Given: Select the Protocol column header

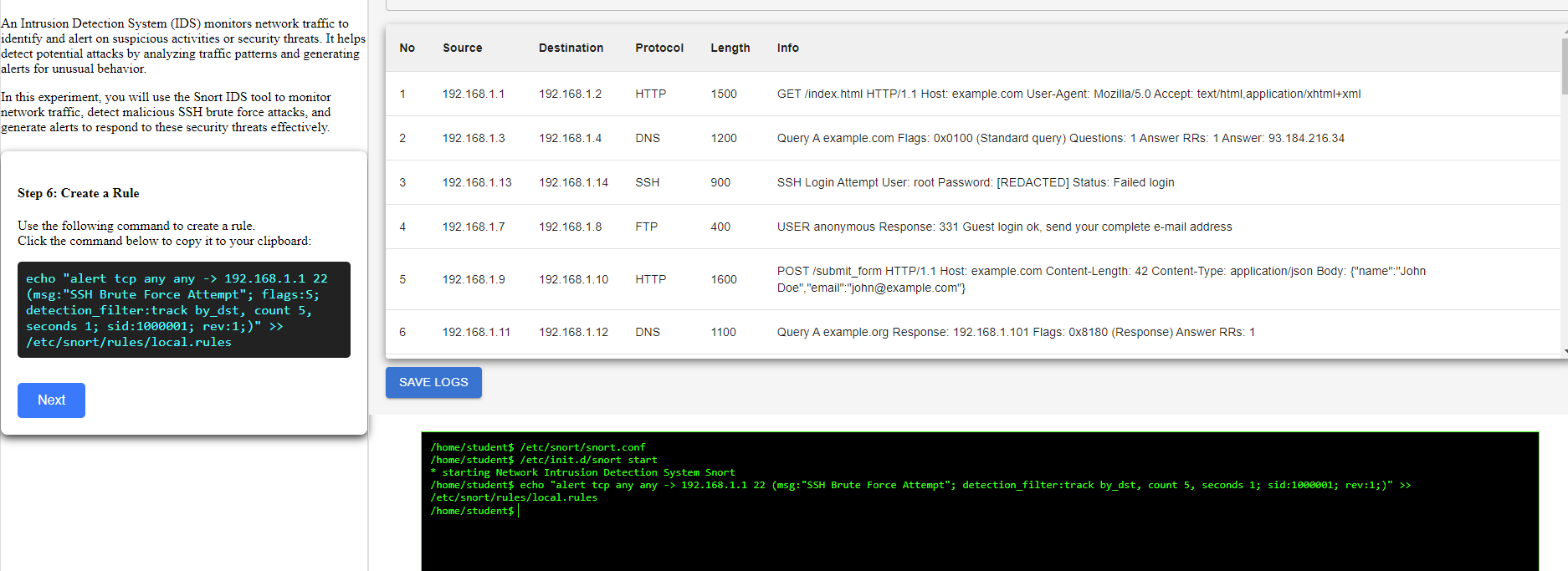Looking at the screenshot, I should [x=658, y=48].
